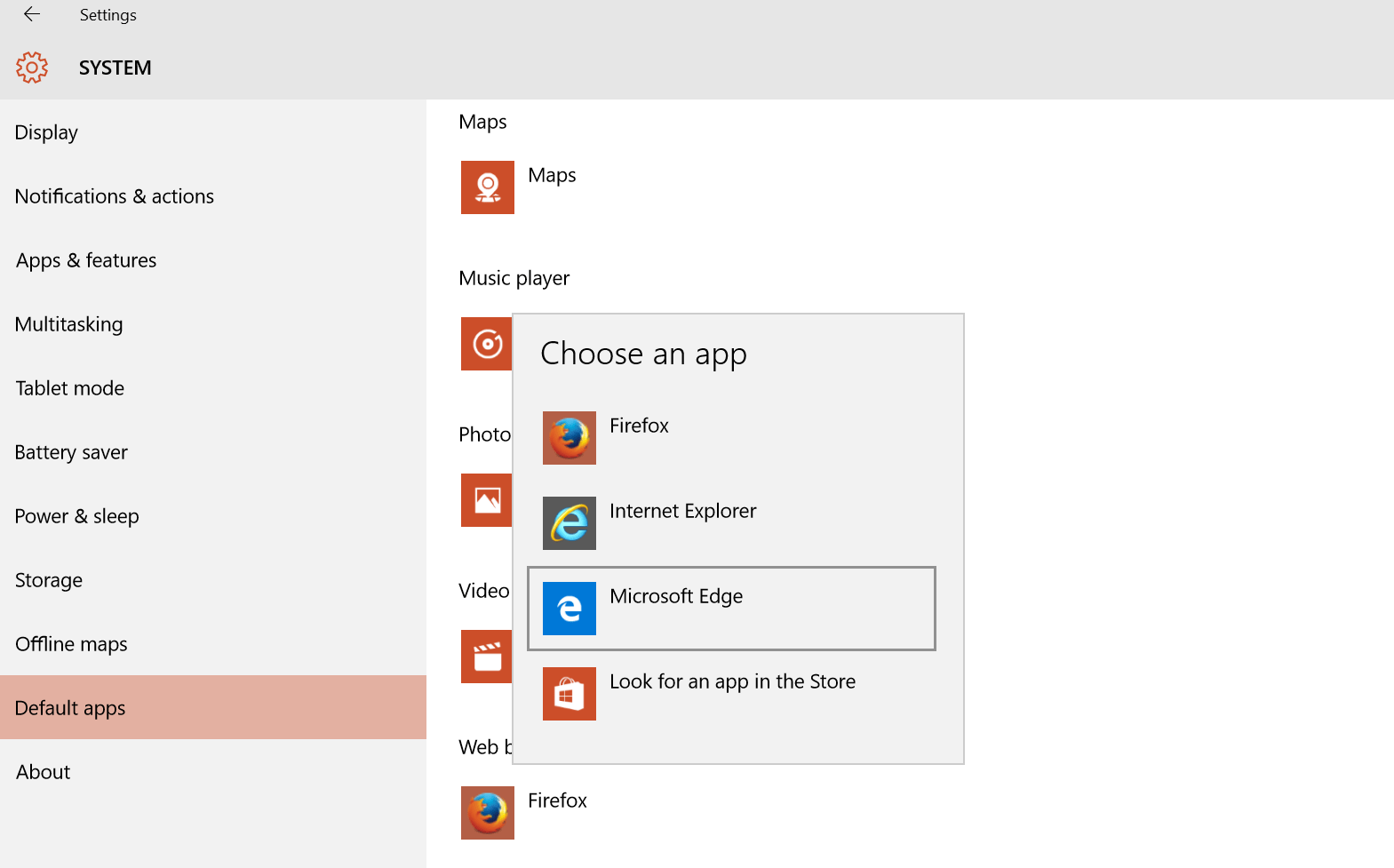The height and width of the screenshot is (868, 1394).
Task: Open Power & sleep settings
Action: click(x=213, y=516)
